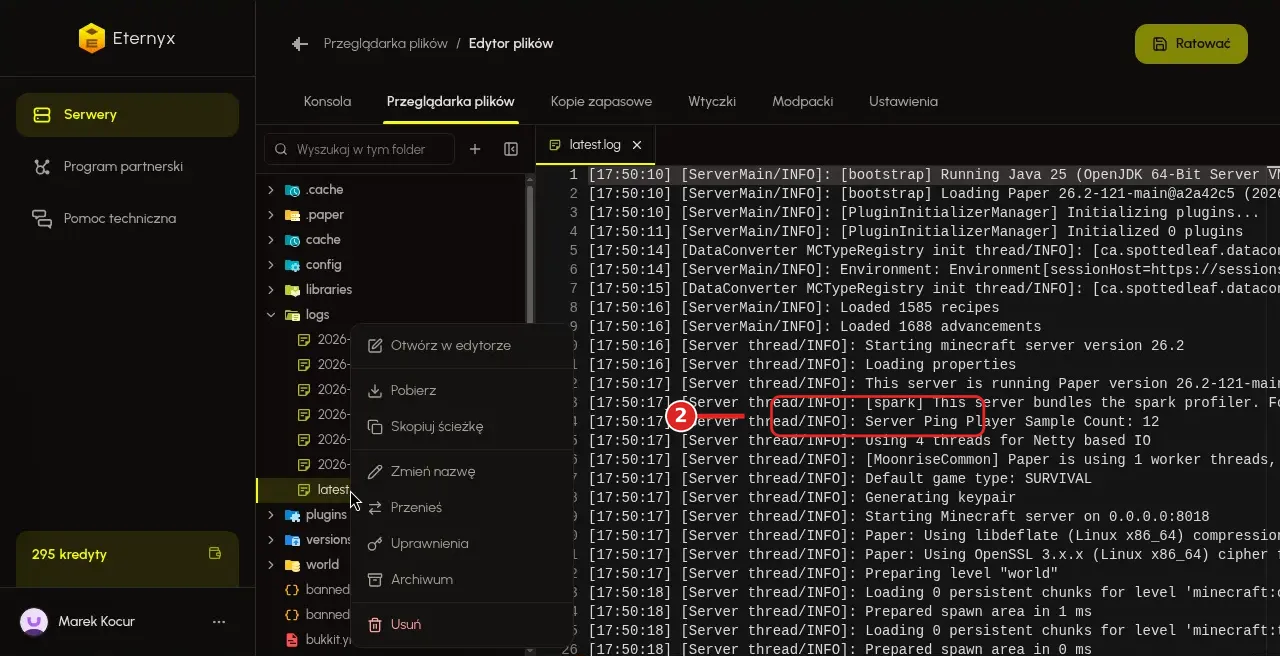Close the latest.log editor tab
This screenshot has height=656, width=1280.
pos(637,145)
